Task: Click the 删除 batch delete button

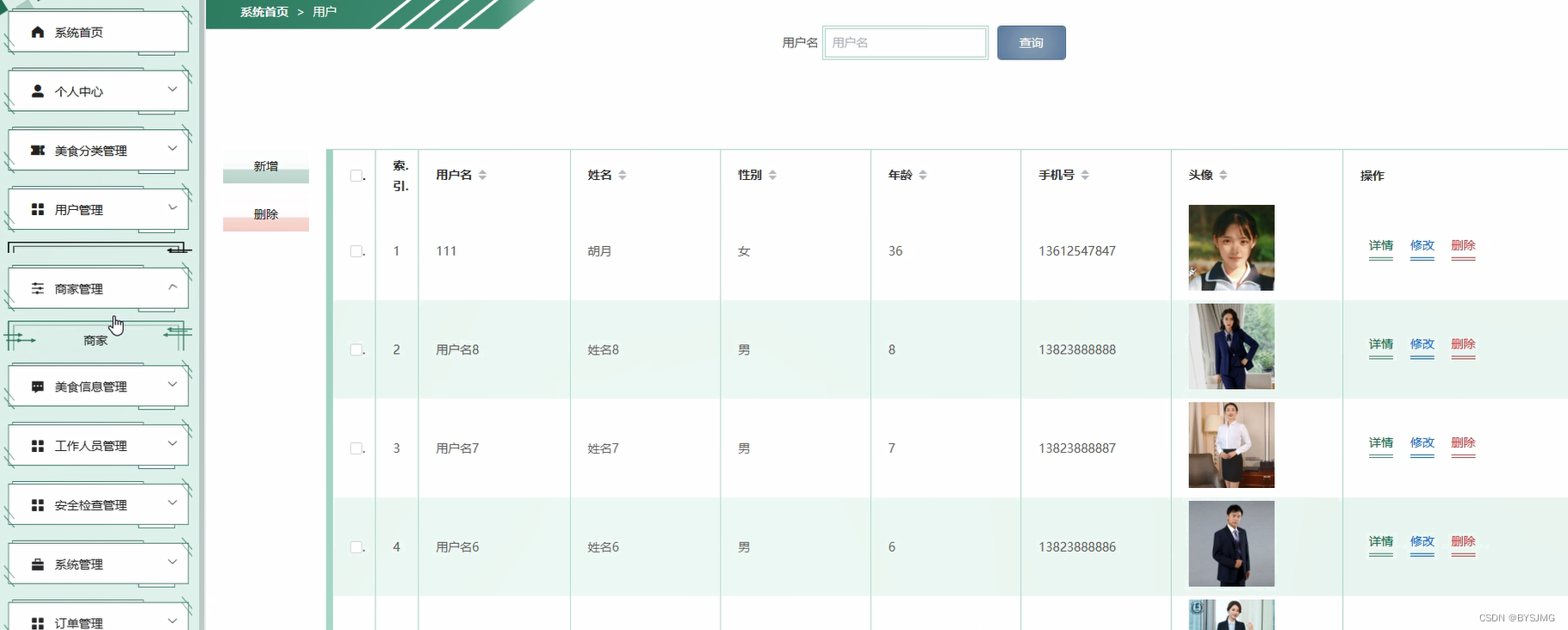Action: coord(266,216)
